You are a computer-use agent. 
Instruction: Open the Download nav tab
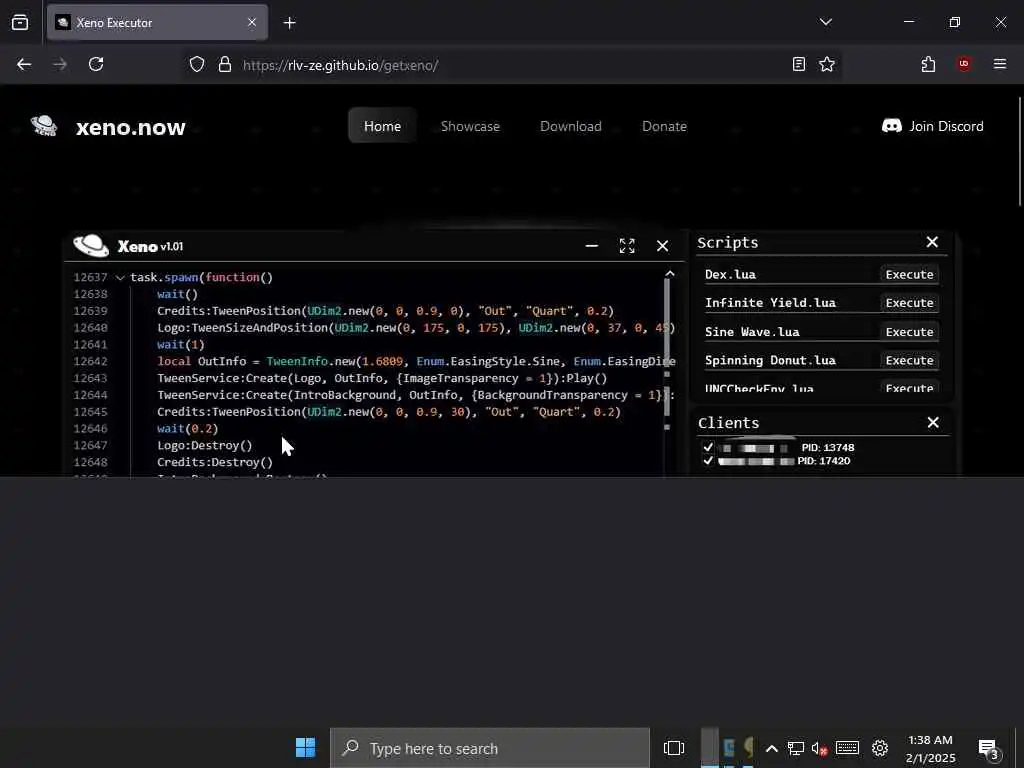click(x=571, y=126)
